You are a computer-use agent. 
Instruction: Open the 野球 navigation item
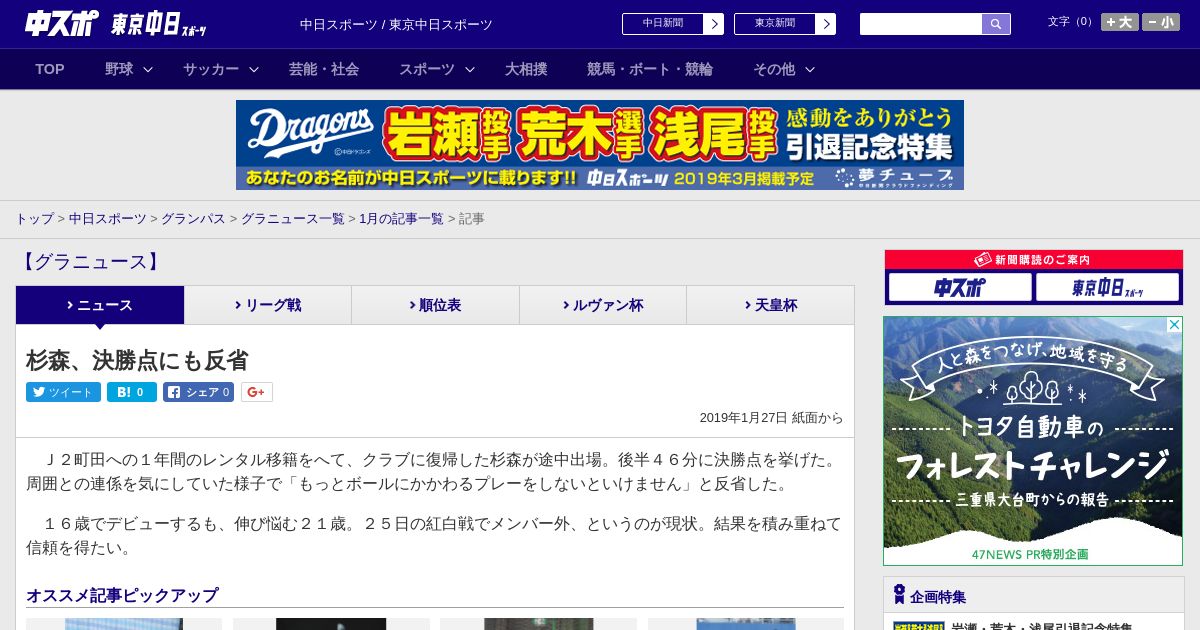coord(119,69)
